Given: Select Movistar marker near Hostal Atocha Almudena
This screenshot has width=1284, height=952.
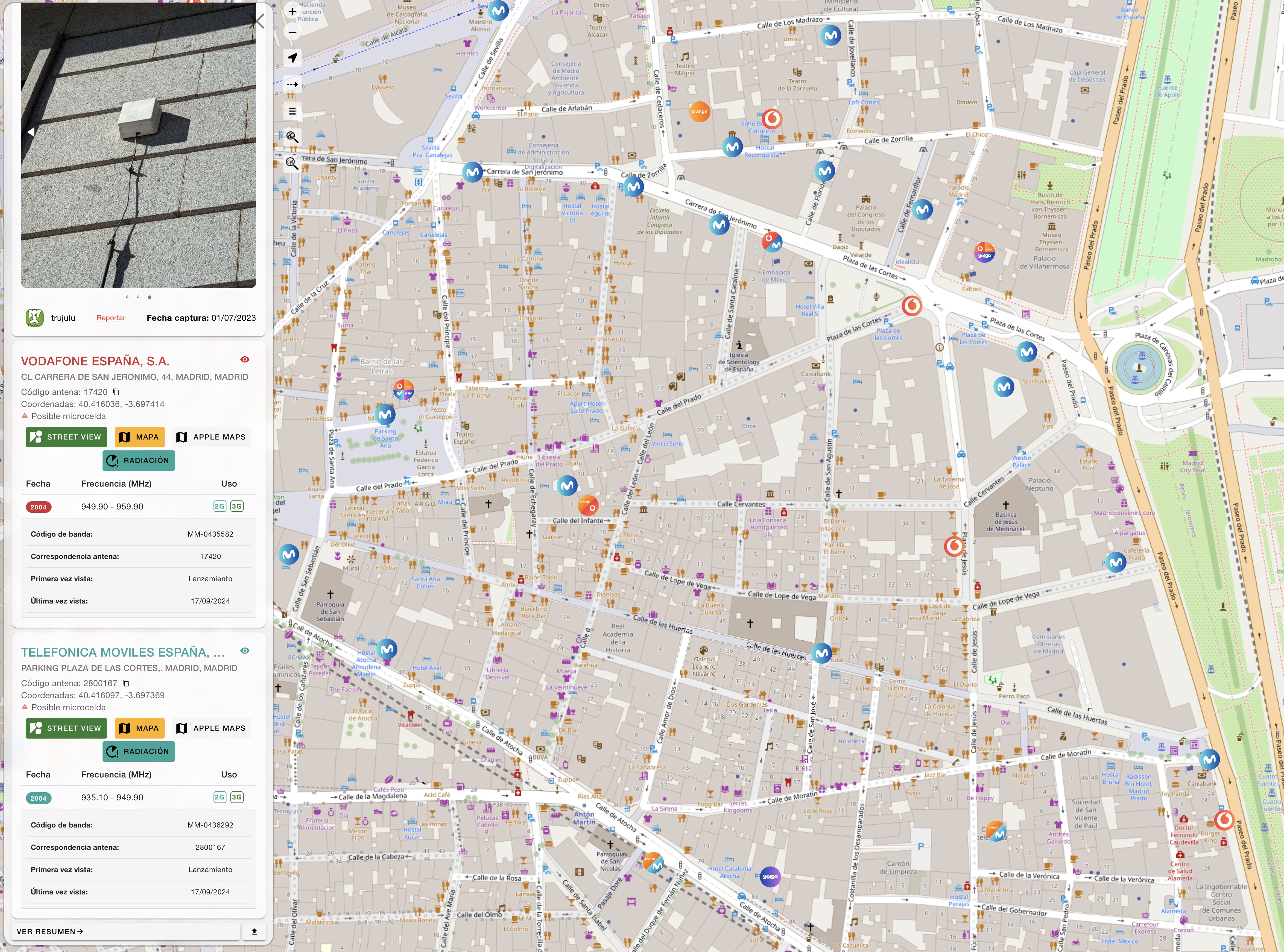Looking at the screenshot, I should point(387,649).
